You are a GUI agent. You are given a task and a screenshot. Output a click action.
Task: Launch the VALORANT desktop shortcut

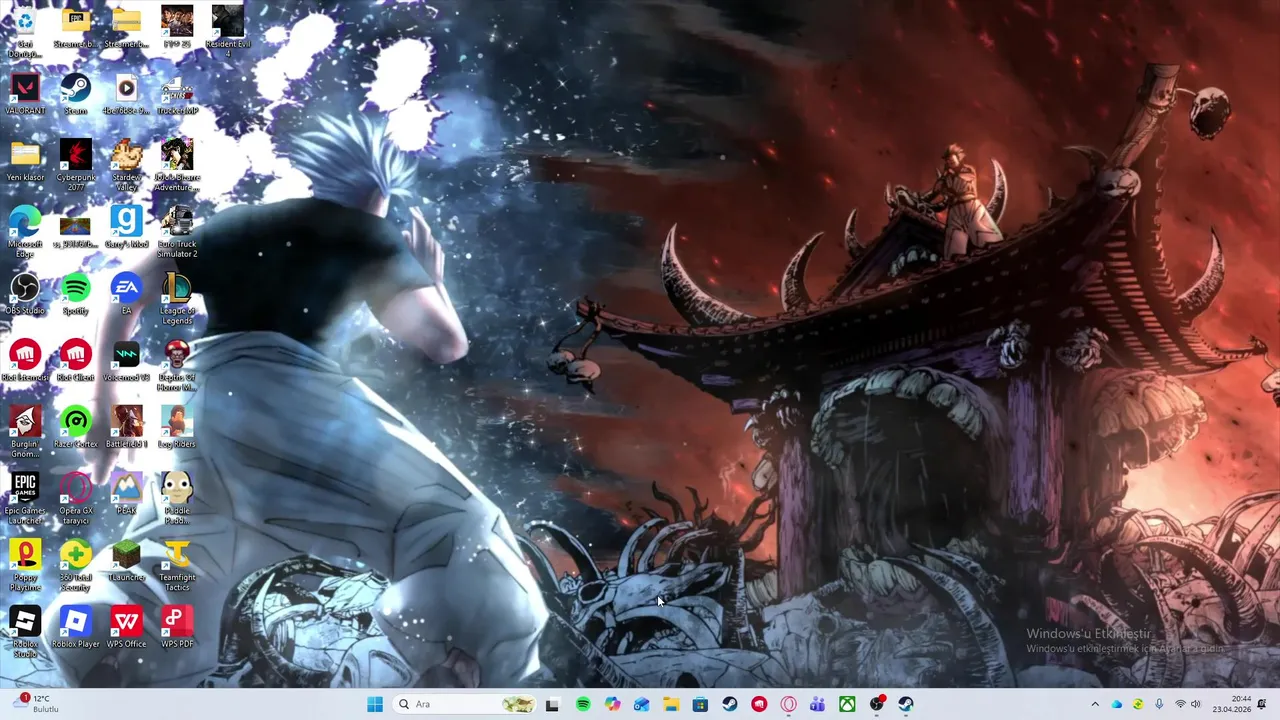pyautogui.click(x=25, y=95)
